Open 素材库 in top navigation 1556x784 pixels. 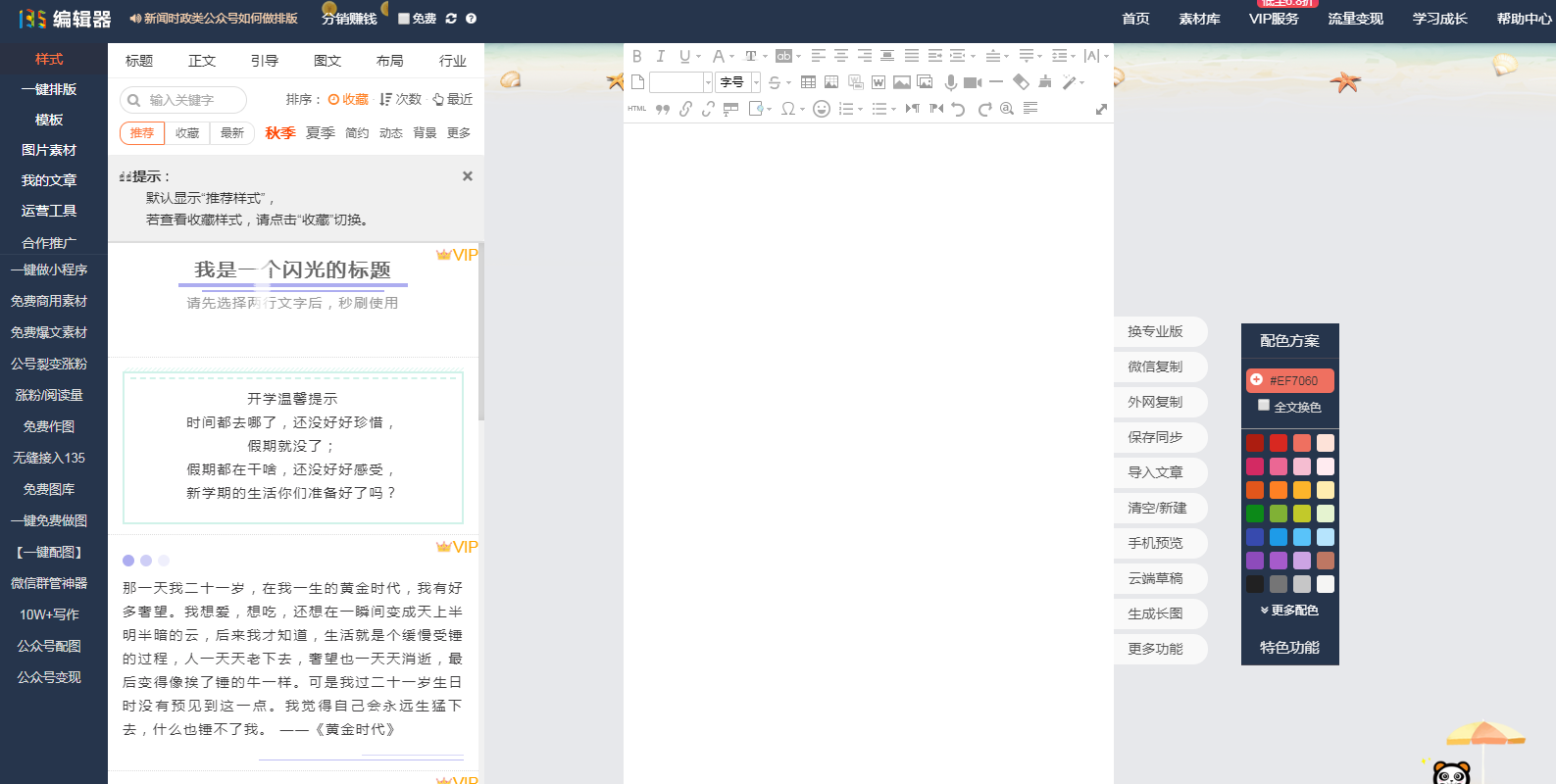click(x=1199, y=19)
